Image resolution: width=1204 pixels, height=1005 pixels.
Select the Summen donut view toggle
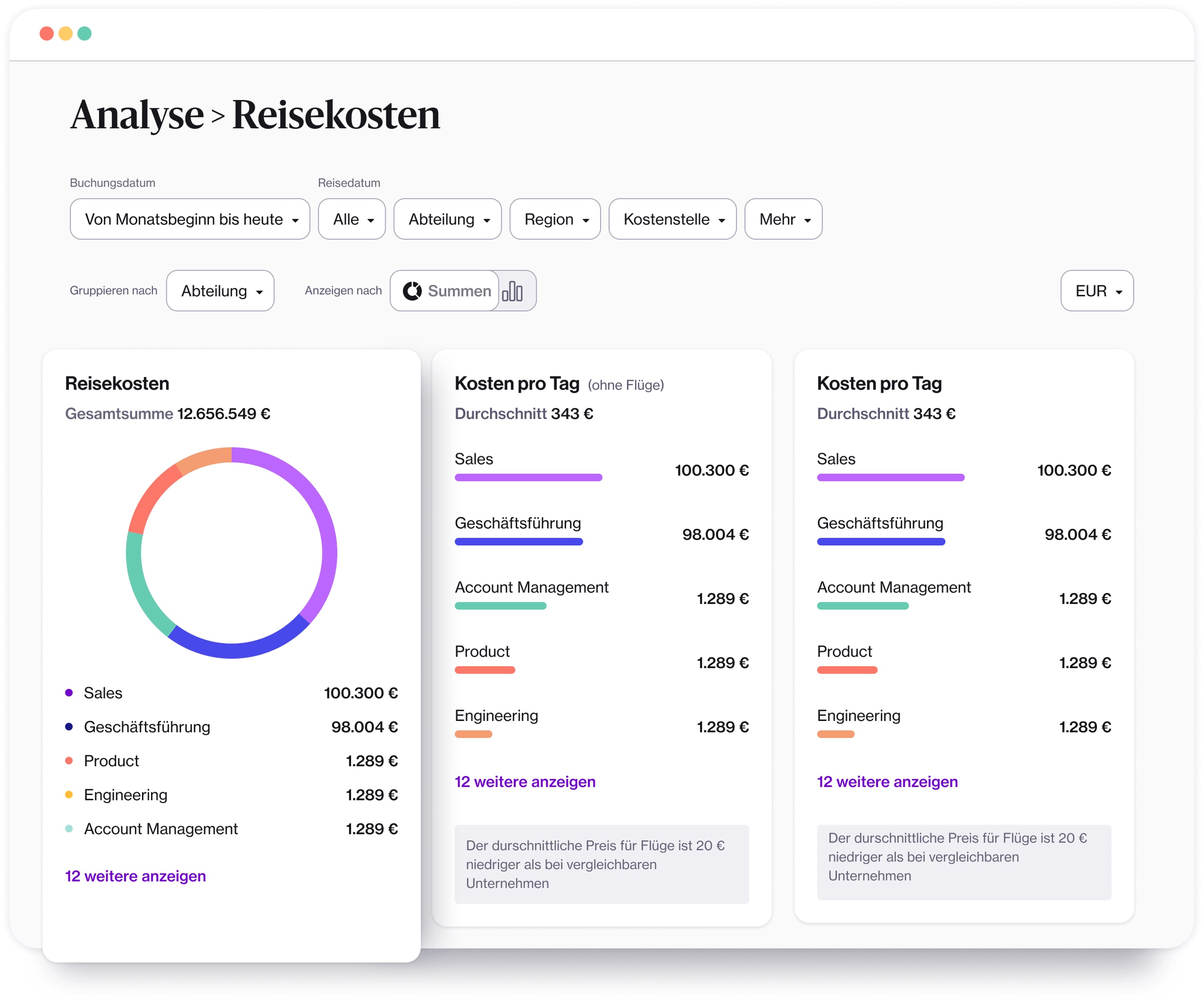[x=445, y=291]
